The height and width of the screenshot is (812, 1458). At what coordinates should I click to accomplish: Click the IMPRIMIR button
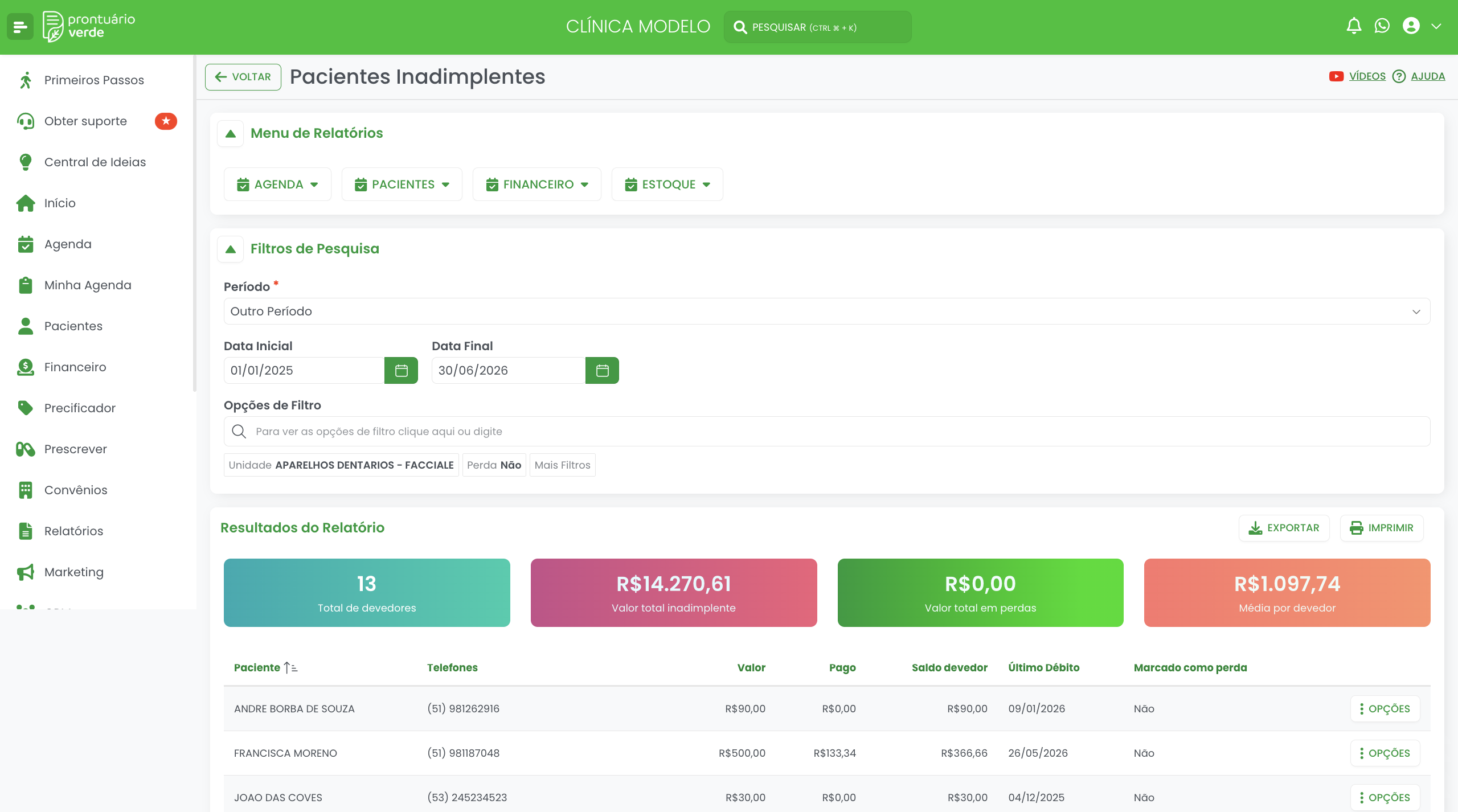pos(1381,528)
